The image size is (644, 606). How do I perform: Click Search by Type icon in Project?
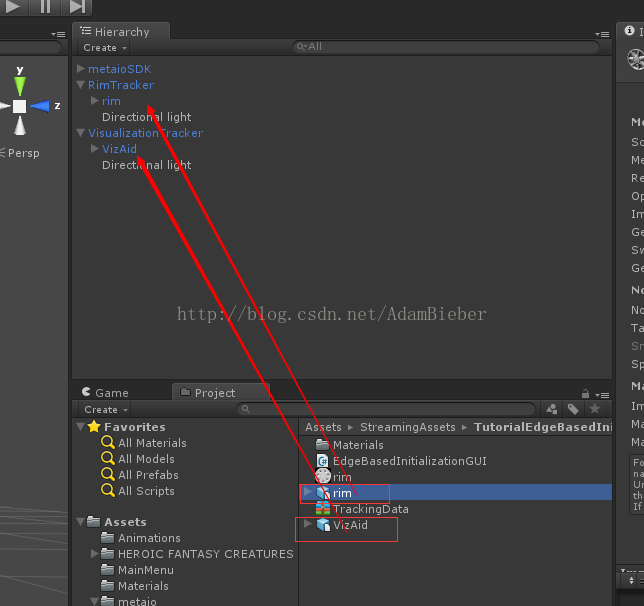pyautogui.click(x=552, y=409)
